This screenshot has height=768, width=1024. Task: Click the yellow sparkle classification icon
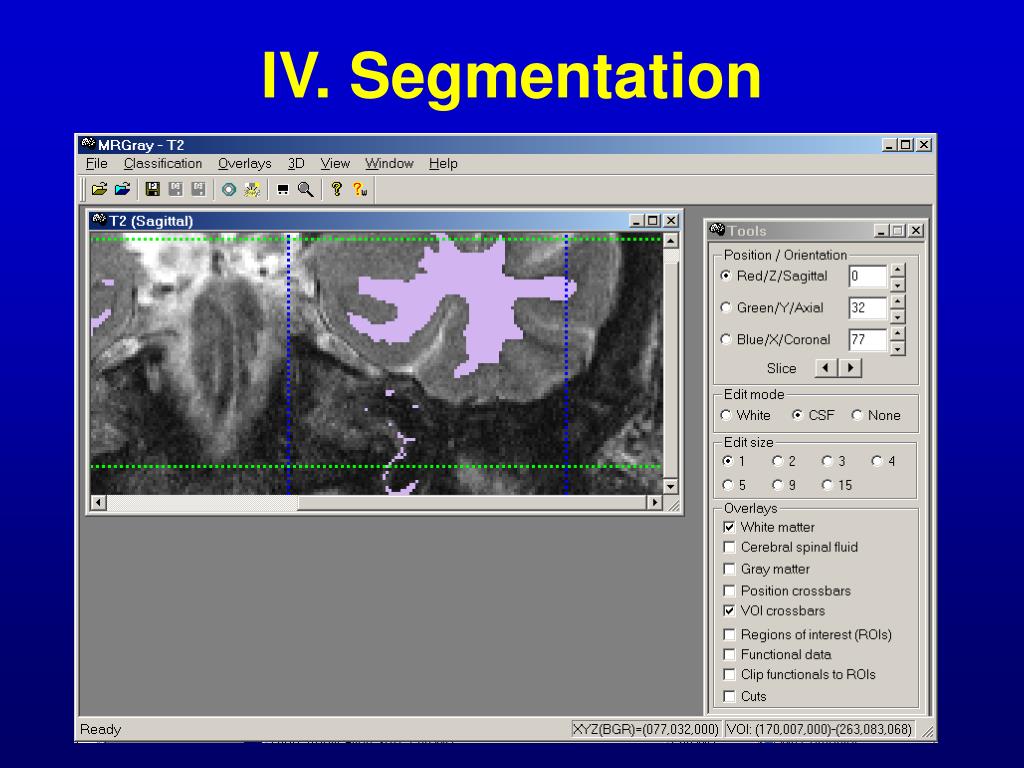pos(251,189)
